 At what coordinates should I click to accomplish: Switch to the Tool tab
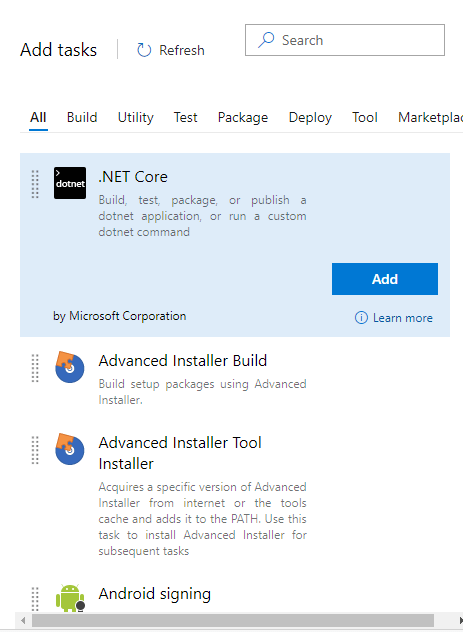pyautogui.click(x=365, y=117)
